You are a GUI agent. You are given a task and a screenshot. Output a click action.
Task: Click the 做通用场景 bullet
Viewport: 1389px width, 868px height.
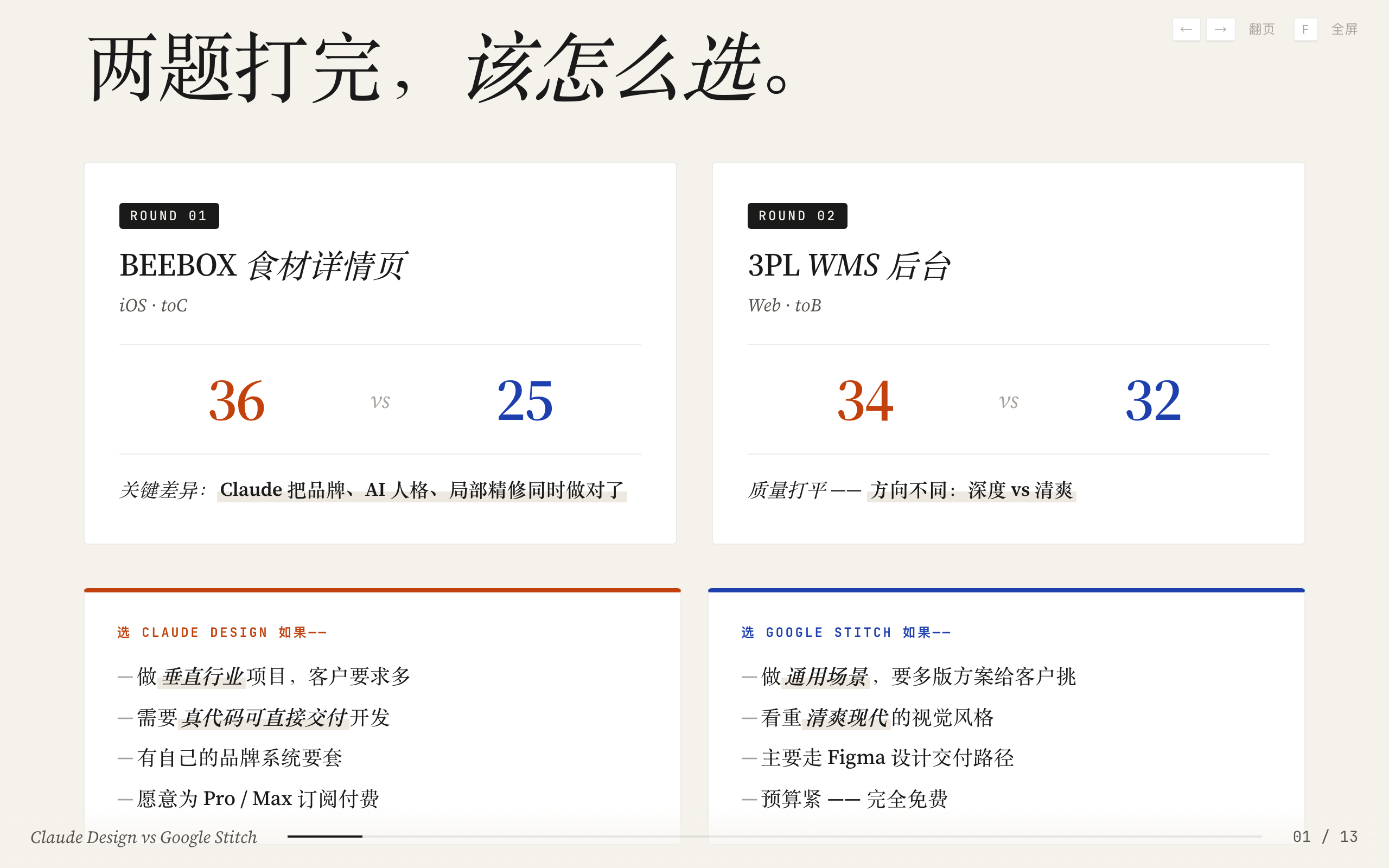(909, 676)
